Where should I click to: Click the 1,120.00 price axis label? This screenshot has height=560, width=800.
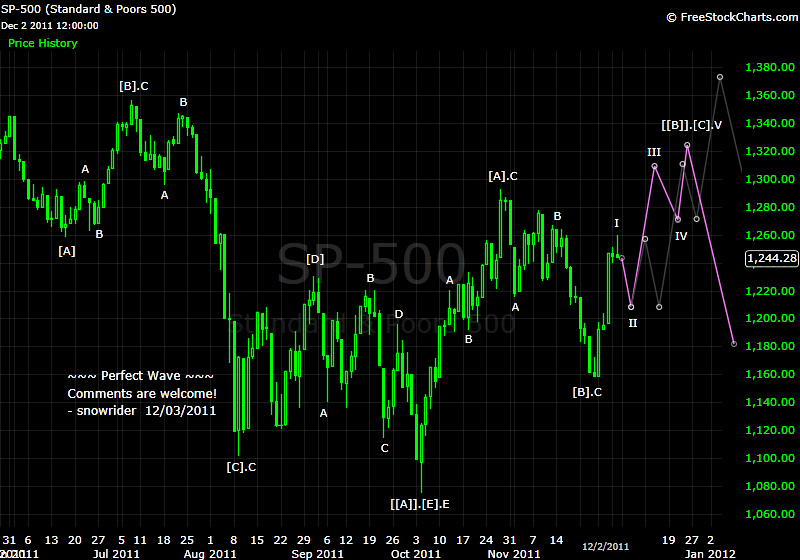pyautogui.click(x=770, y=431)
